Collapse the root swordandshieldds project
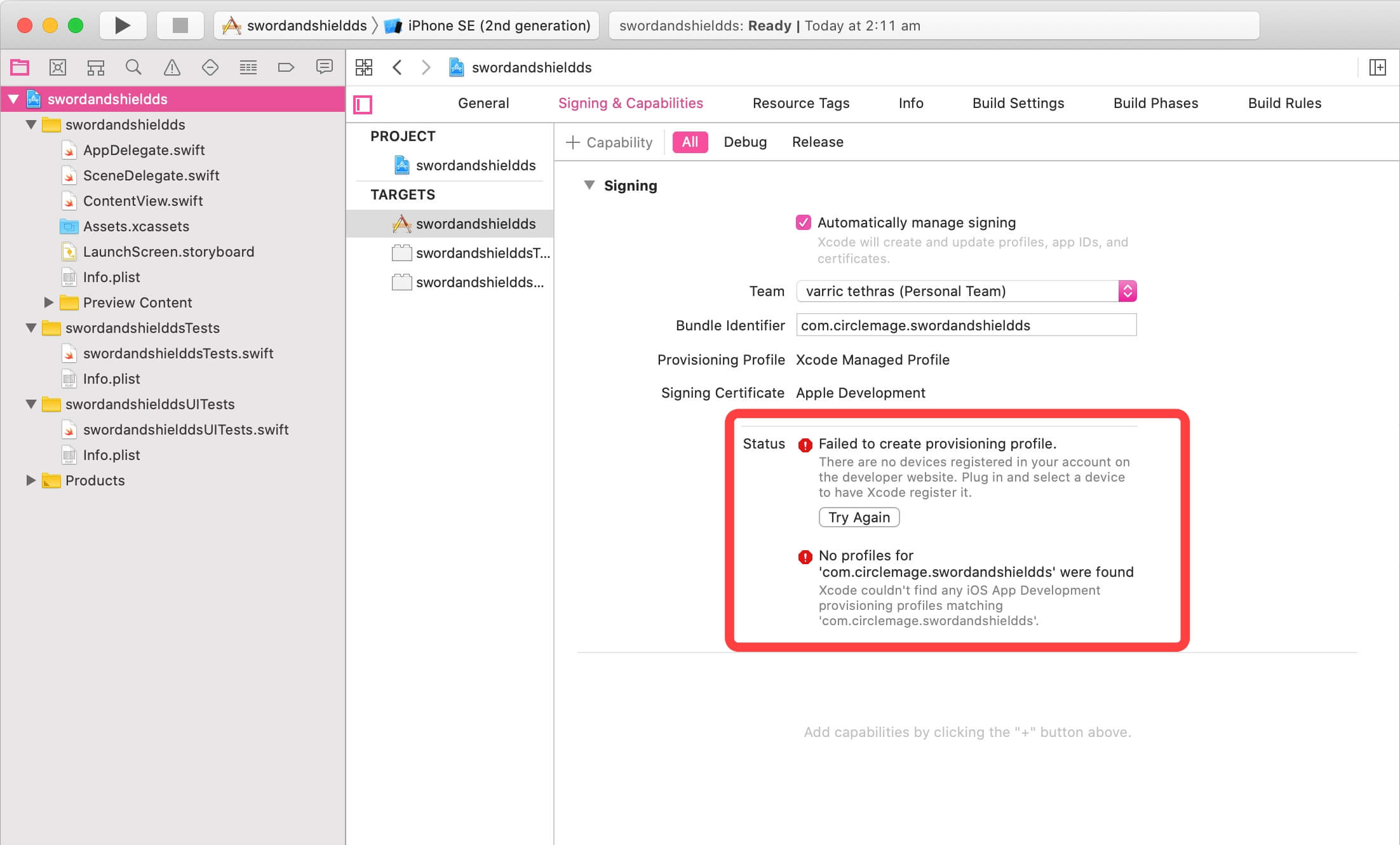 13,99
